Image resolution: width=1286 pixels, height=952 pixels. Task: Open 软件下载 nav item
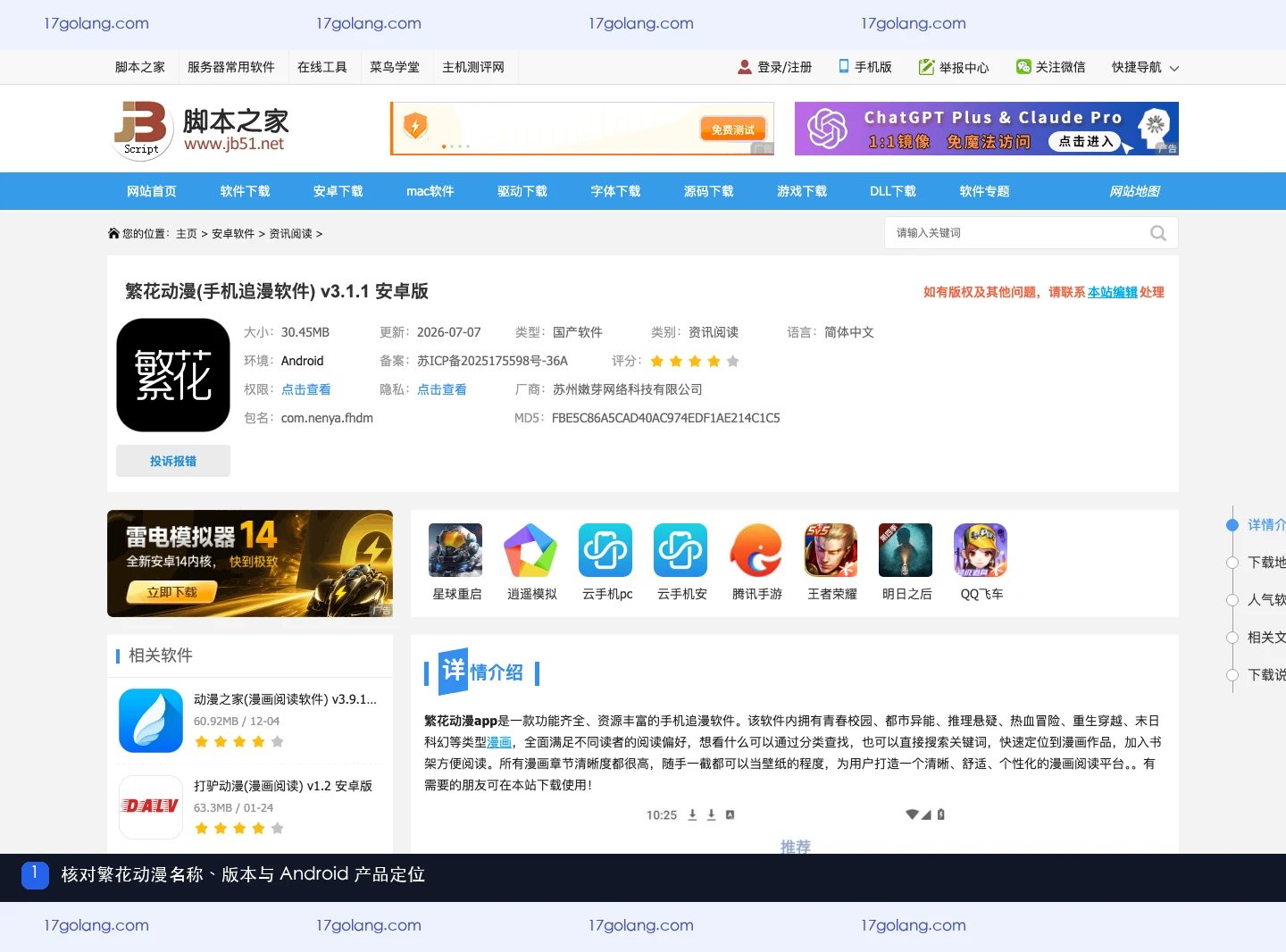245,191
